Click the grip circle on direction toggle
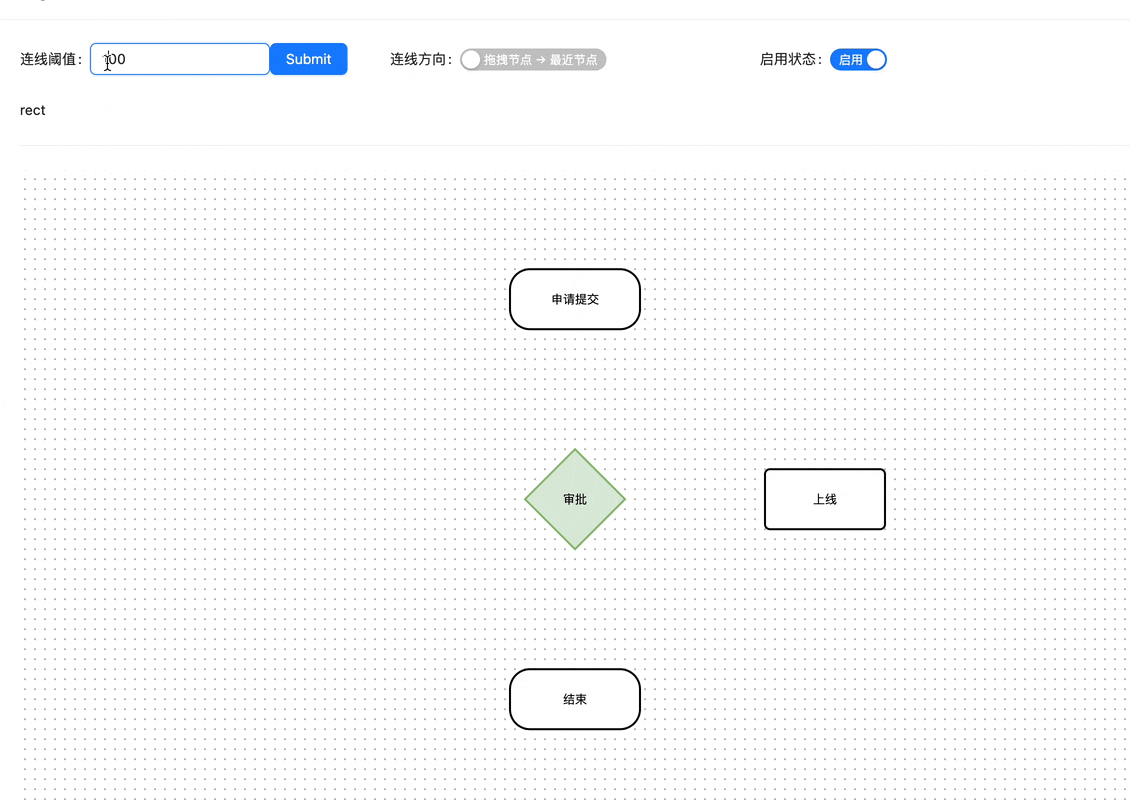Image resolution: width=1130 pixels, height=800 pixels. [470, 59]
